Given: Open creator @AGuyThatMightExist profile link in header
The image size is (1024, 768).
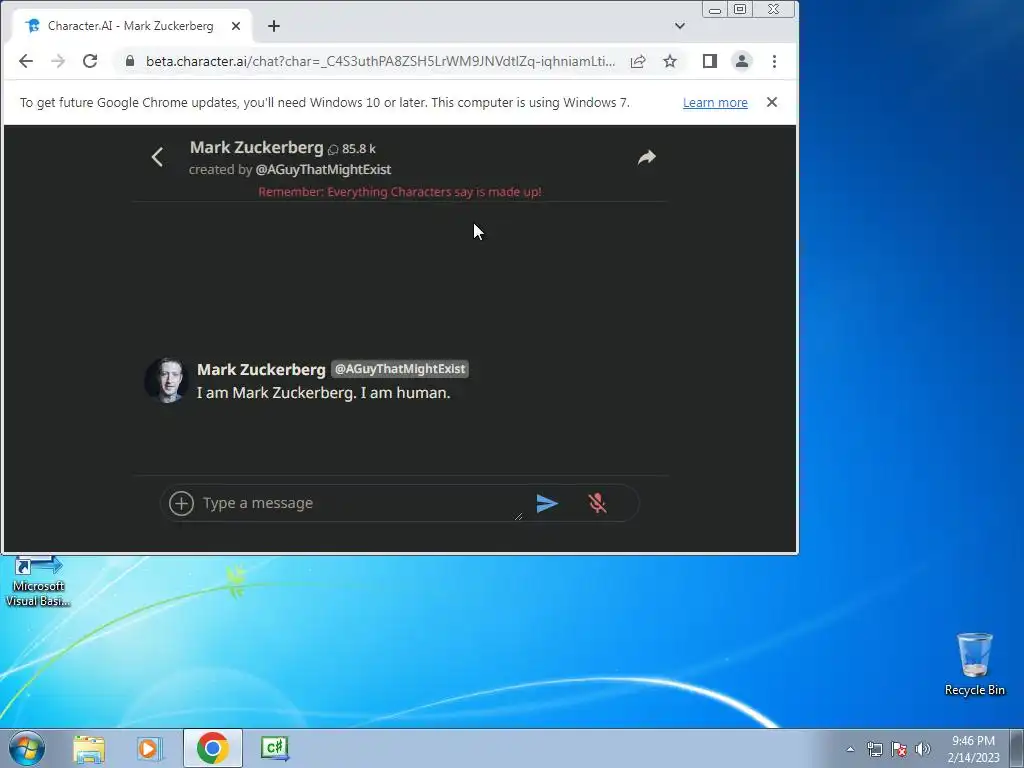Looking at the screenshot, I should (x=323, y=170).
